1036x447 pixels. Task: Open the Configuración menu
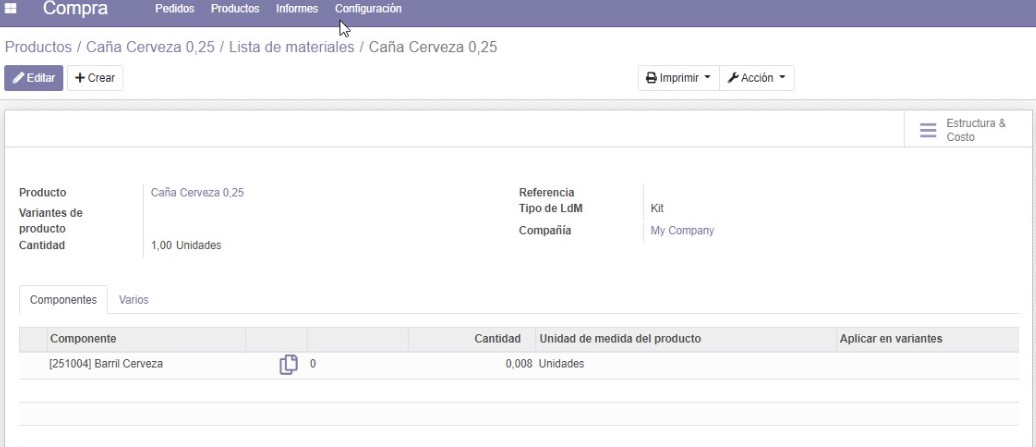tap(368, 9)
